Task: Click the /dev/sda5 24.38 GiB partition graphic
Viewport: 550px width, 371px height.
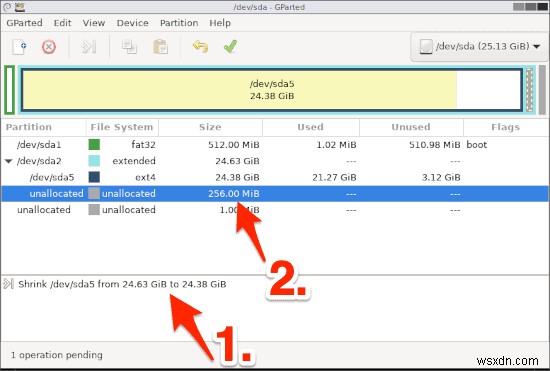Action: tap(272, 90)
